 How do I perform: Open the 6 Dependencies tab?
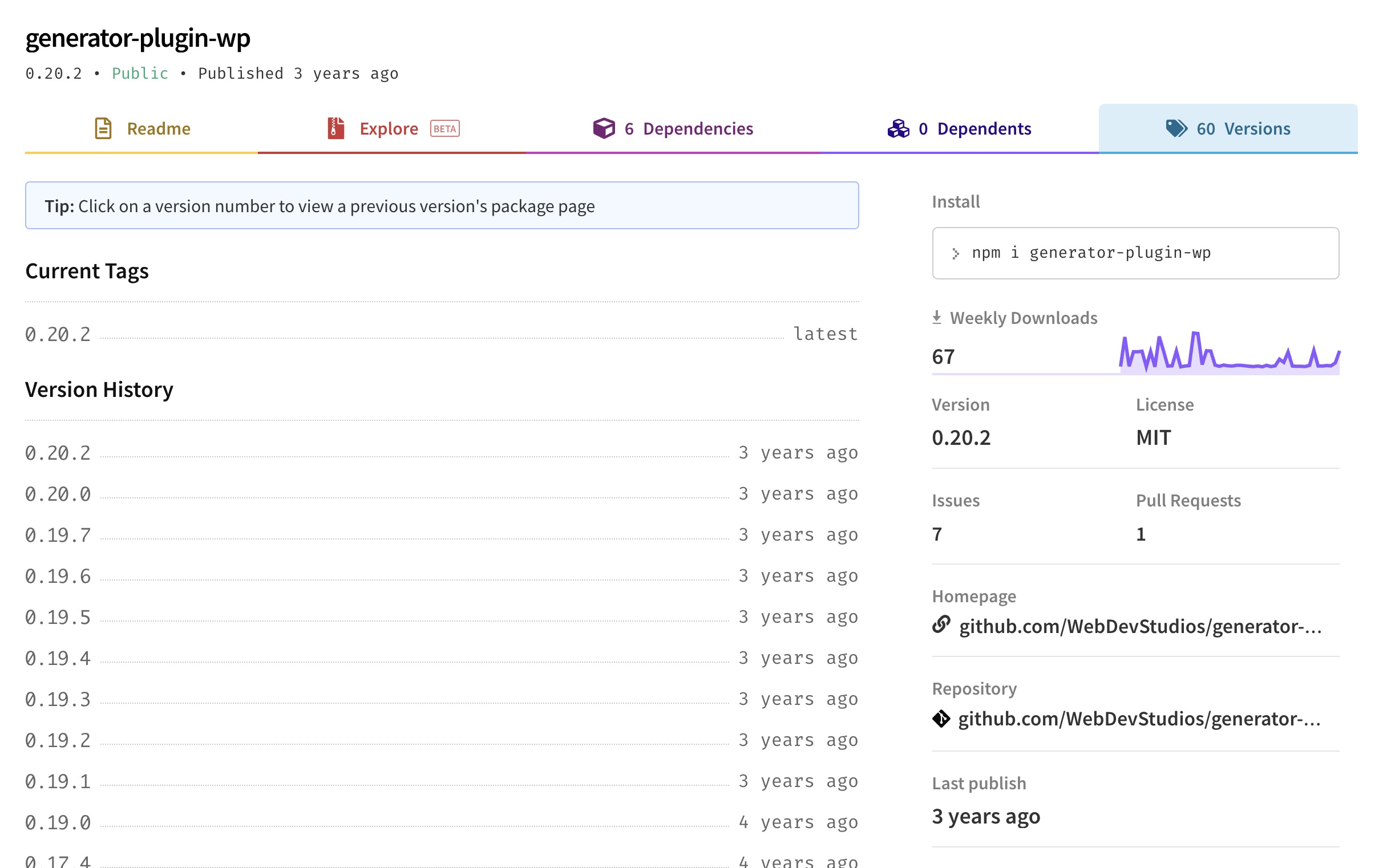[x=673, y=128]
